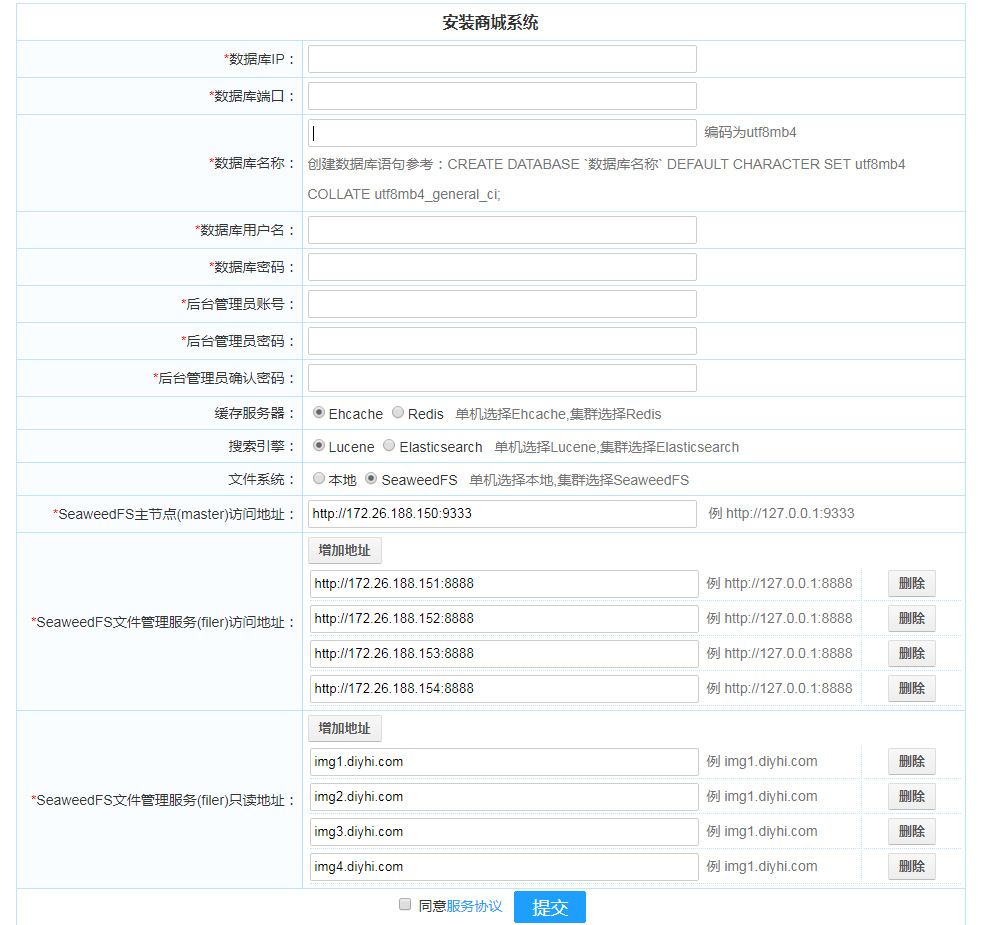
Task: Open the 服务协议 link
Action: pos(474,906)
